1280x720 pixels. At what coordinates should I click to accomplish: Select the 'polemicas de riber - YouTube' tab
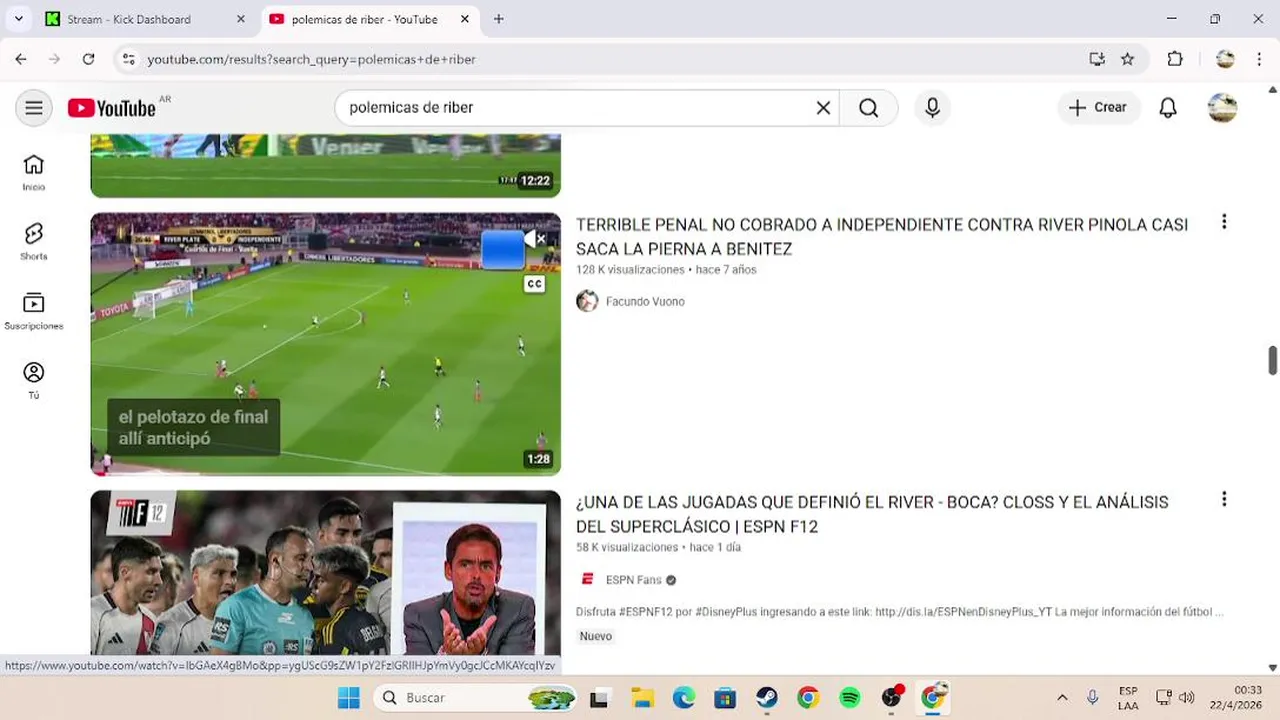point(365,19)
